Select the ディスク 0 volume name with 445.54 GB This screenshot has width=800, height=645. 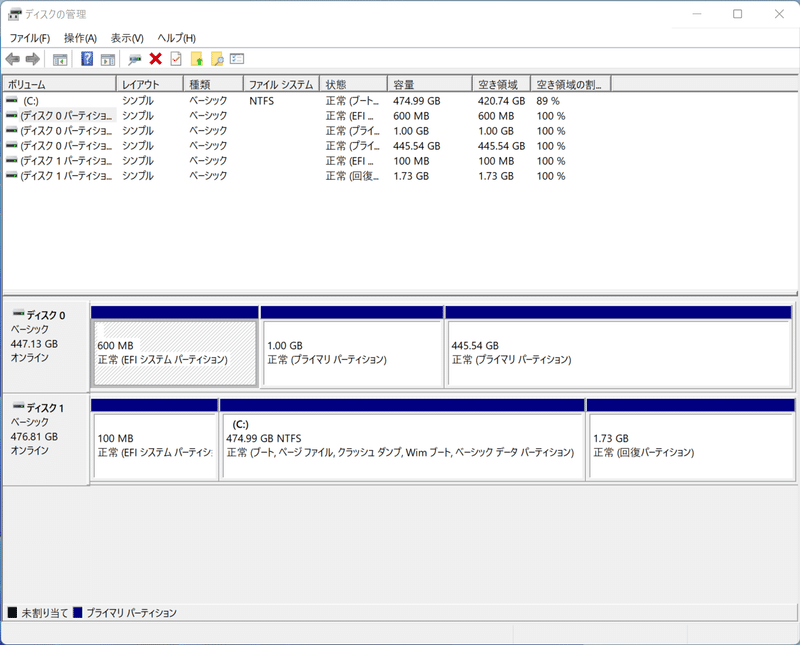click(66, 145)
